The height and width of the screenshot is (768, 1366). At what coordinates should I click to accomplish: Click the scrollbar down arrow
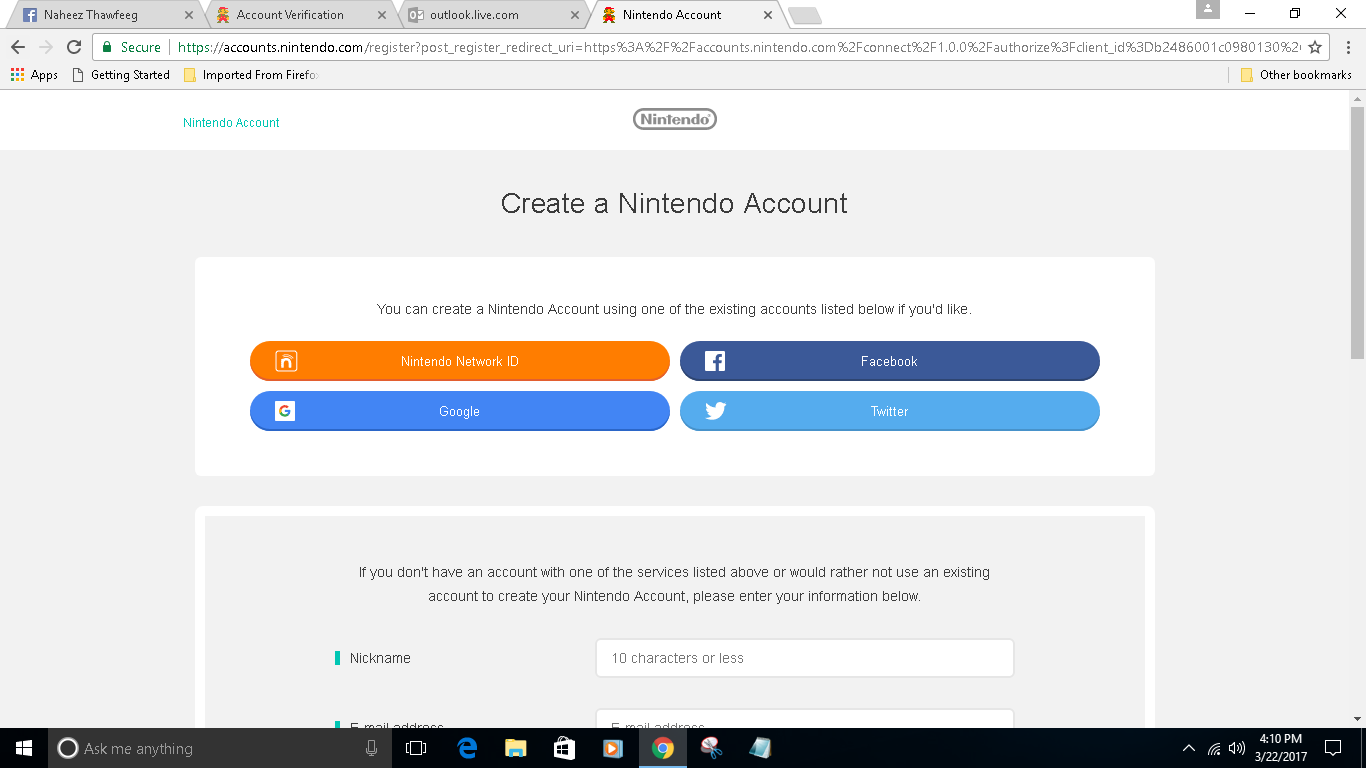point(1357,718)
